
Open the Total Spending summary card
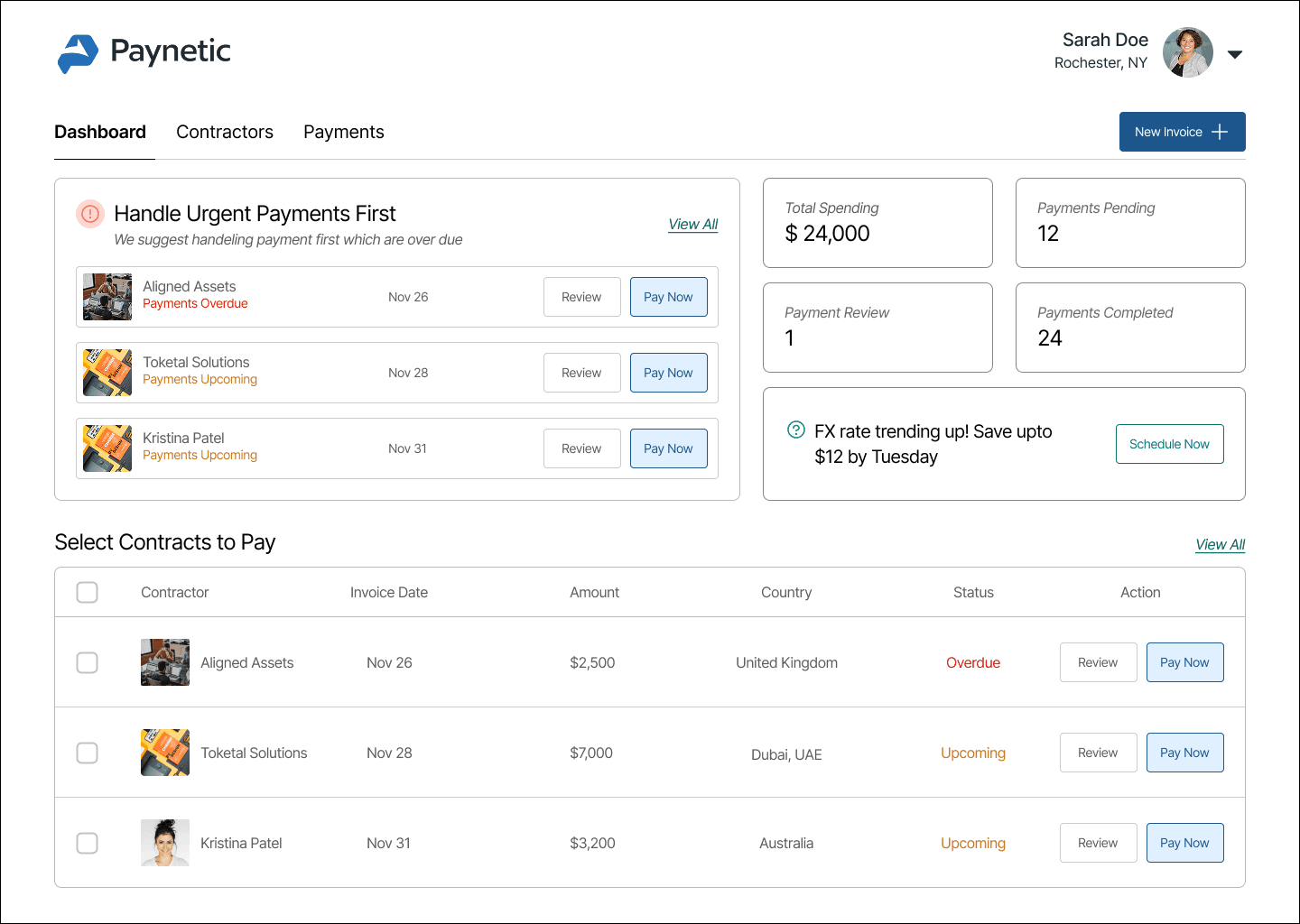pos(877,223)
